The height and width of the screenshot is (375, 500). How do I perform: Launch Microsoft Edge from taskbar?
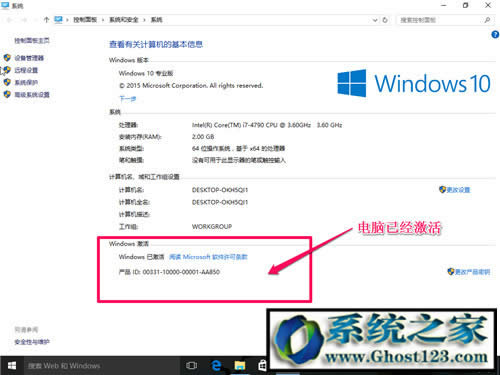tap(216, 366)
